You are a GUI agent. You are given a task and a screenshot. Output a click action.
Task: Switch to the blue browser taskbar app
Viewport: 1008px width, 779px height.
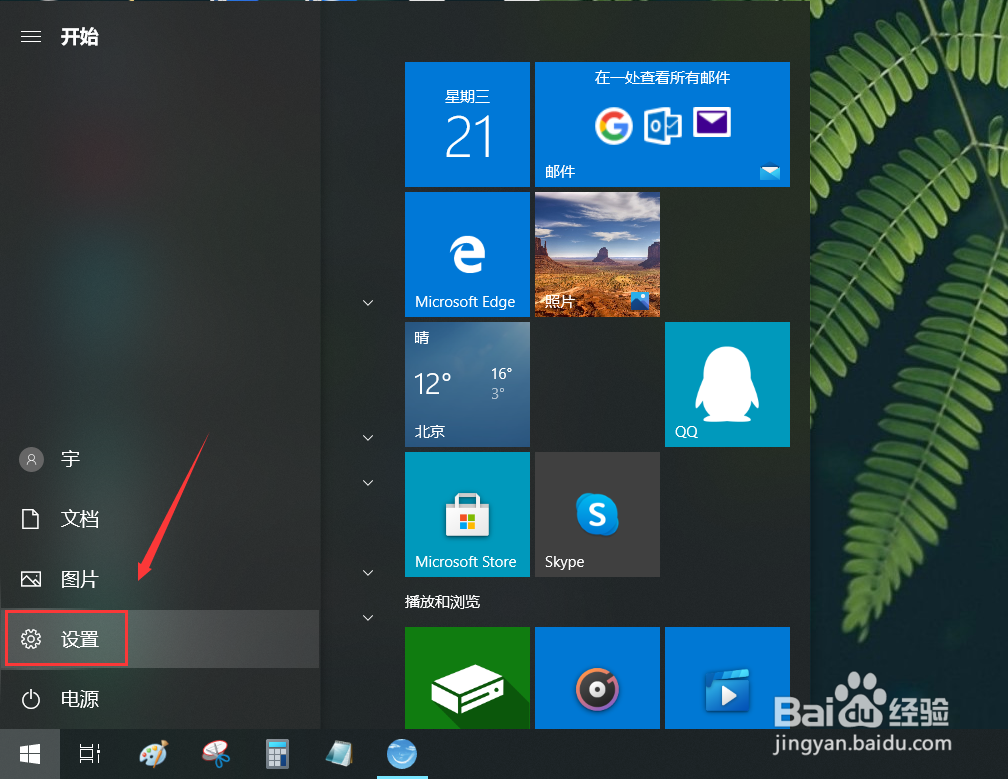point(402,754)
